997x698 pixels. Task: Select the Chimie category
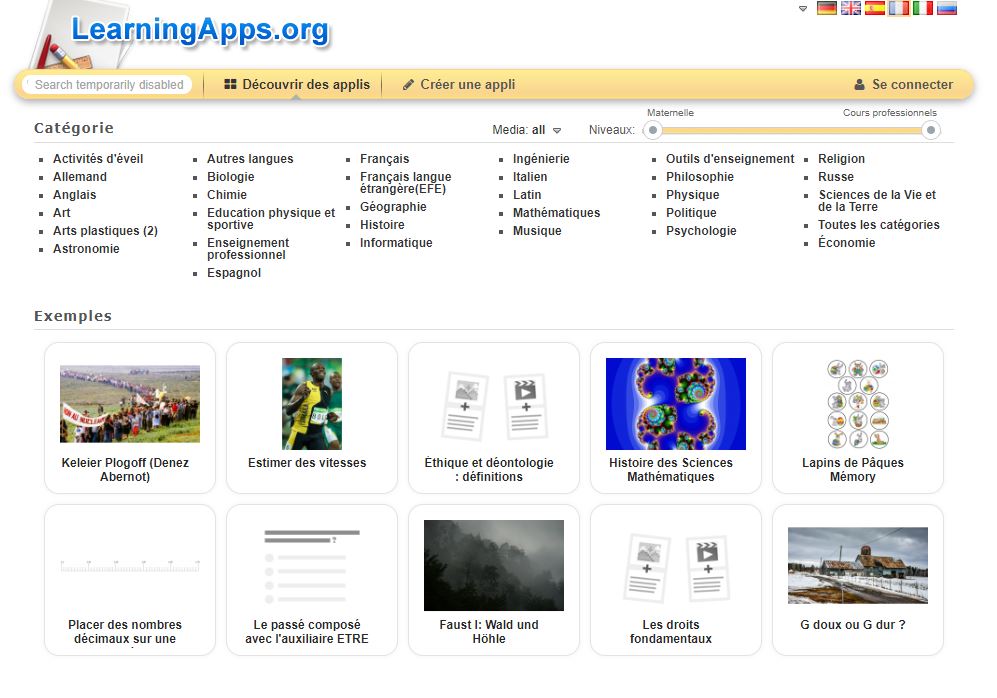pyautogui.click(x=226, y=195)
